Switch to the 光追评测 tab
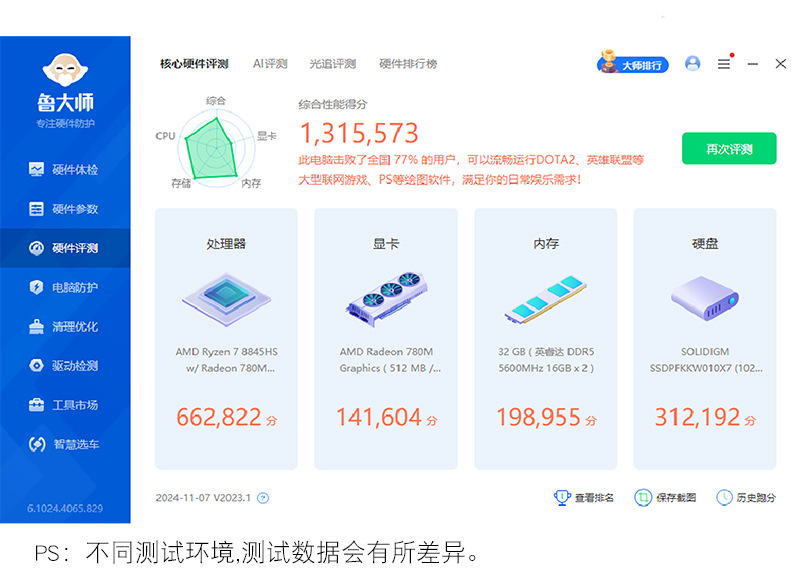This screenshot has width=800, height=574. (333, 64)
